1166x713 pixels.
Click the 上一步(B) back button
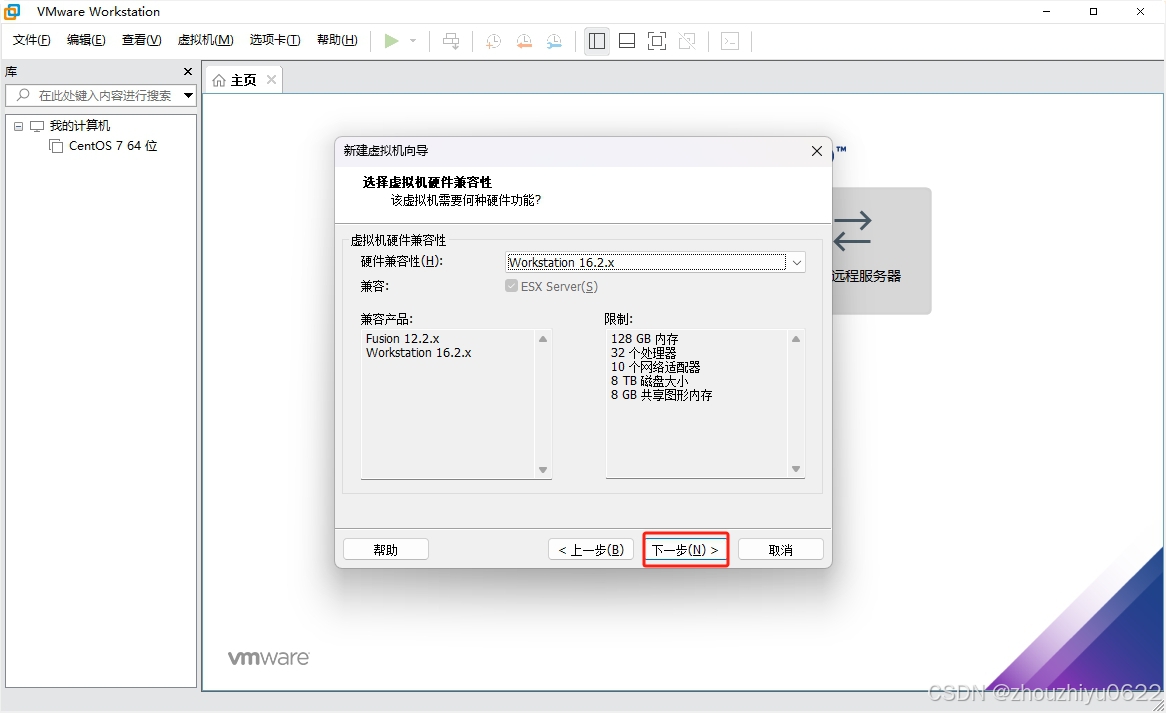coord(591,549)
